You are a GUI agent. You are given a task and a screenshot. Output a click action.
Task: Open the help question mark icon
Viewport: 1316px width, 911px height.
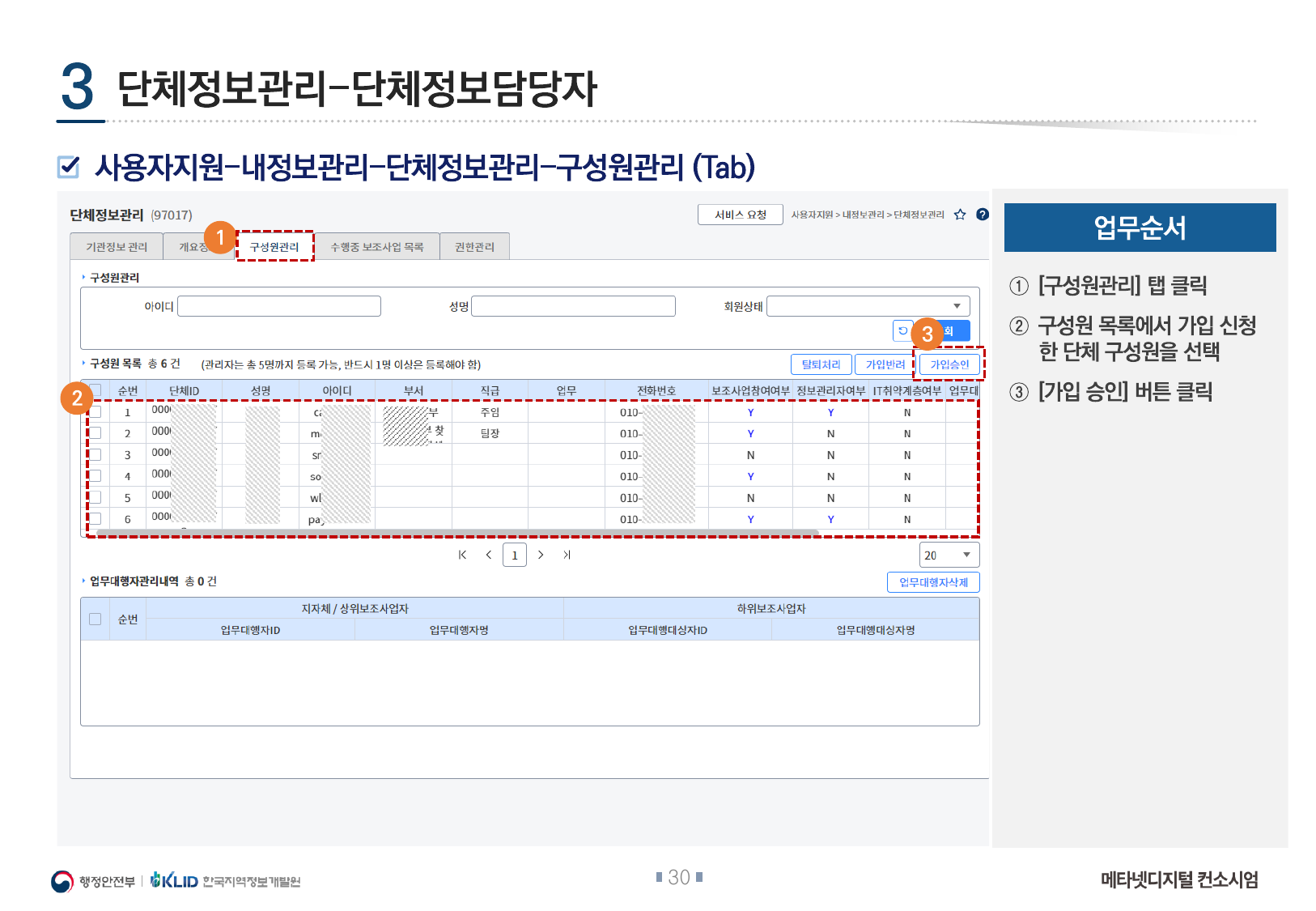tap(983, 215)
